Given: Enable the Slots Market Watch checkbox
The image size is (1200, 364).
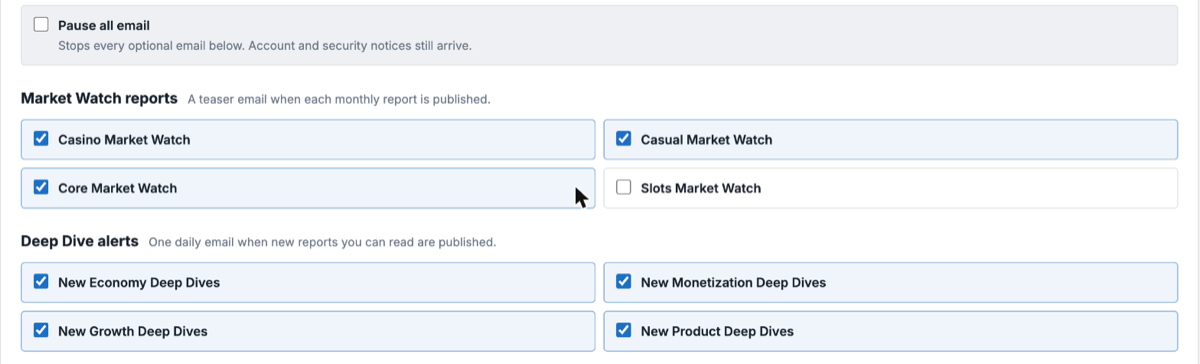Looking at the screenshot, I should (x=624, y=187).
